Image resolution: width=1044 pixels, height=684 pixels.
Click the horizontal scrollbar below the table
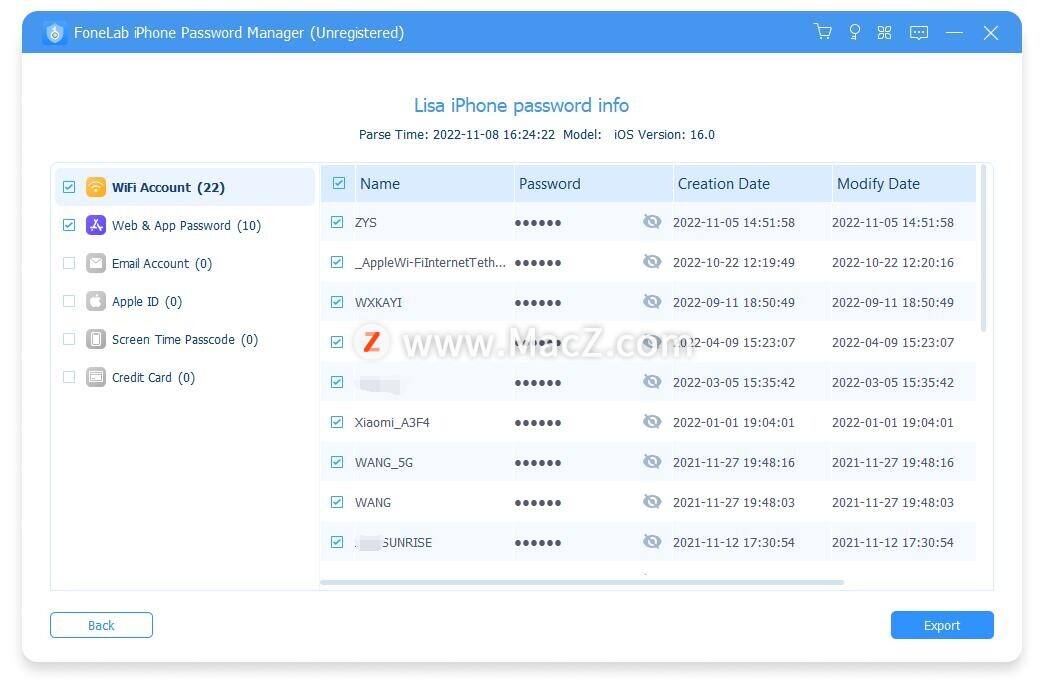pos(581,582)
